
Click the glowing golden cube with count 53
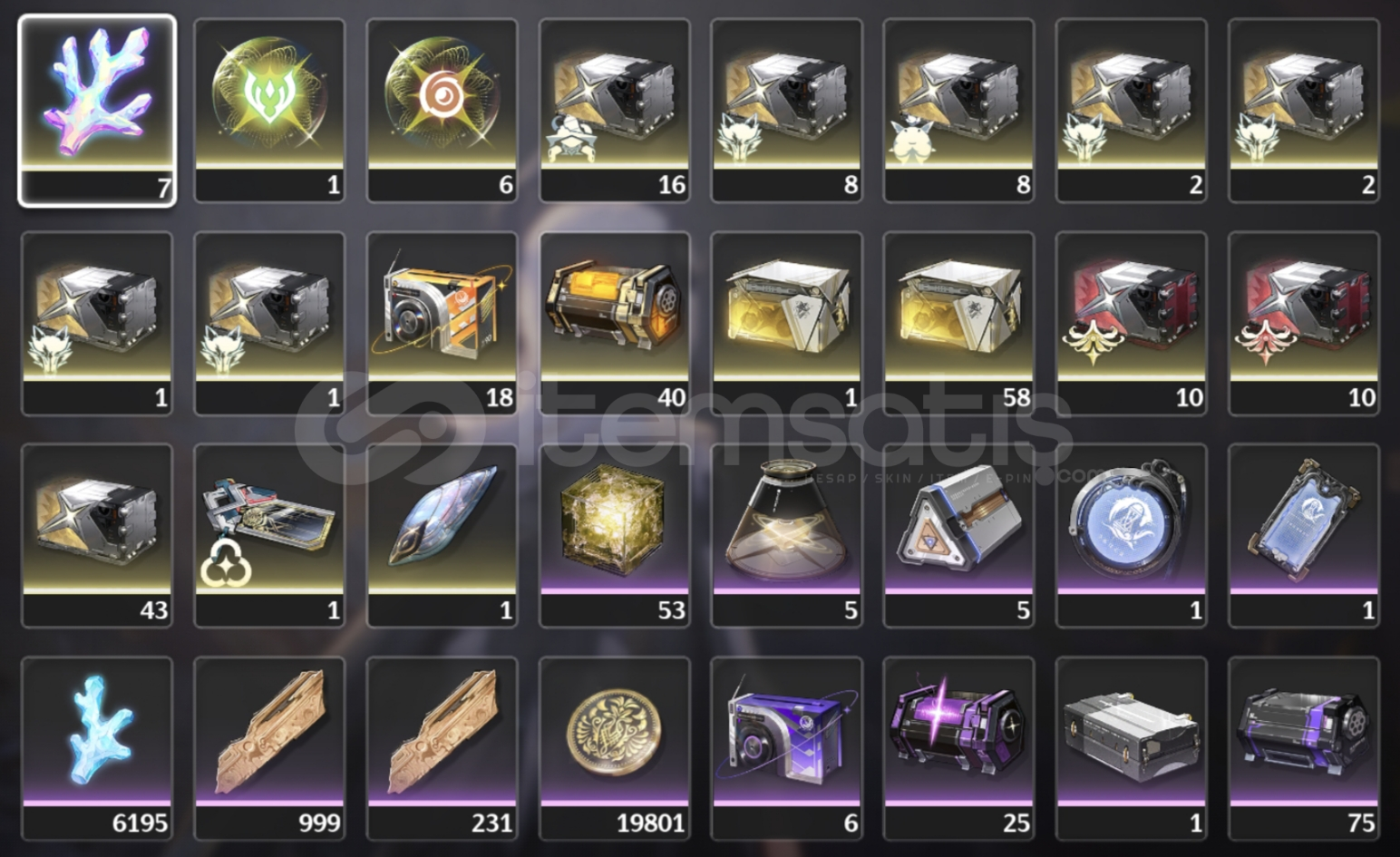point(615,536)
